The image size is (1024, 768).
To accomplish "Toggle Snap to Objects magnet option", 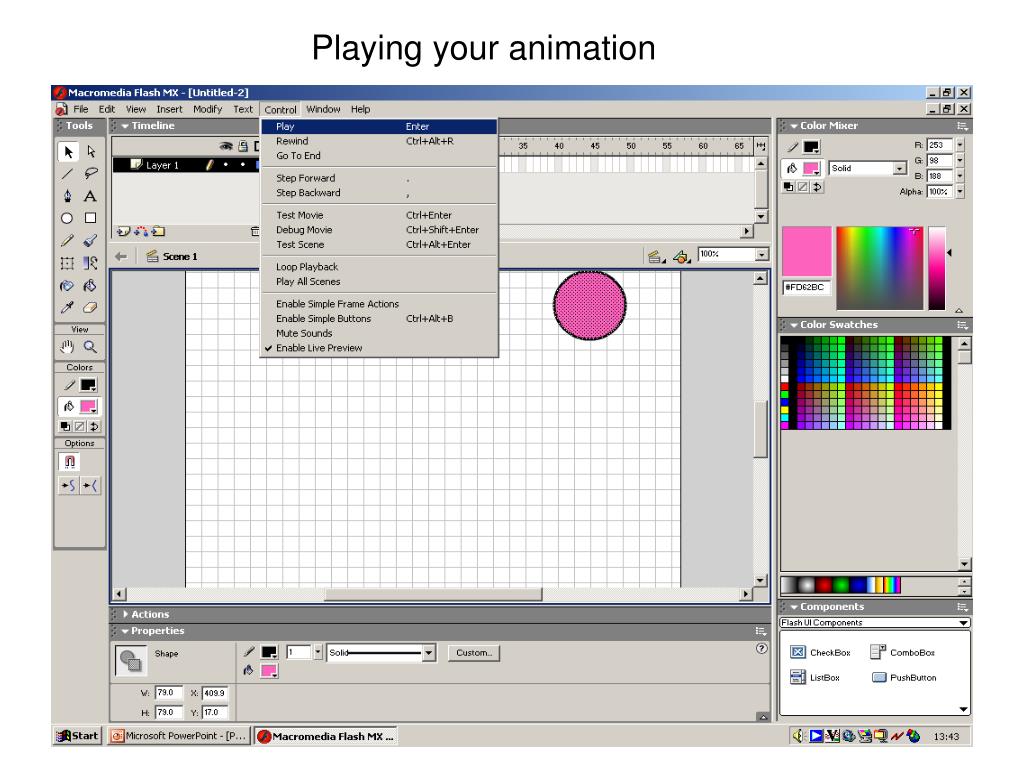I will click(69, 462).
